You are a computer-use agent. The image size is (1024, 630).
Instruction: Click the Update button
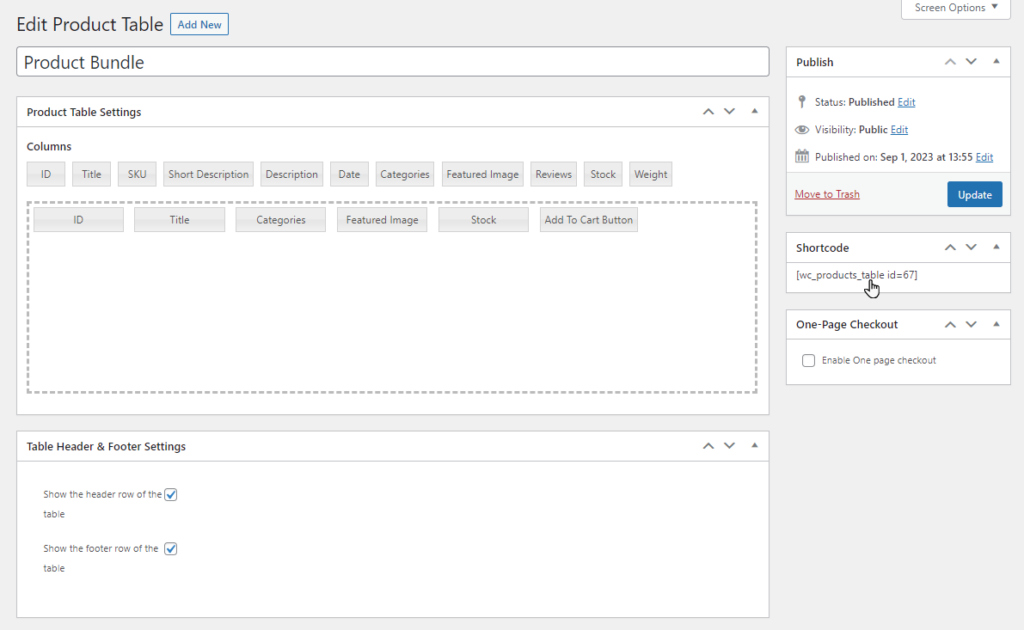tap(974, 195)
